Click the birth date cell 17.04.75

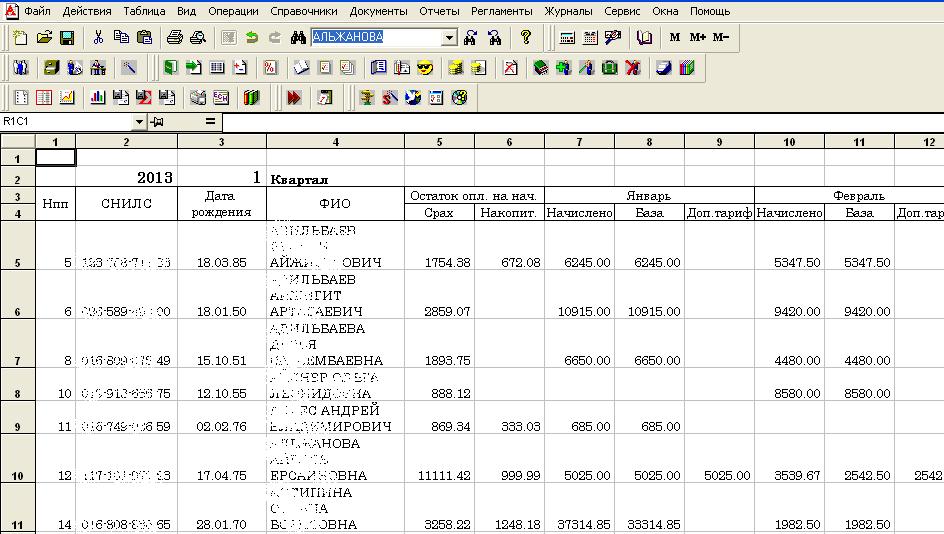pyautogui.click(x=222, y=459)
